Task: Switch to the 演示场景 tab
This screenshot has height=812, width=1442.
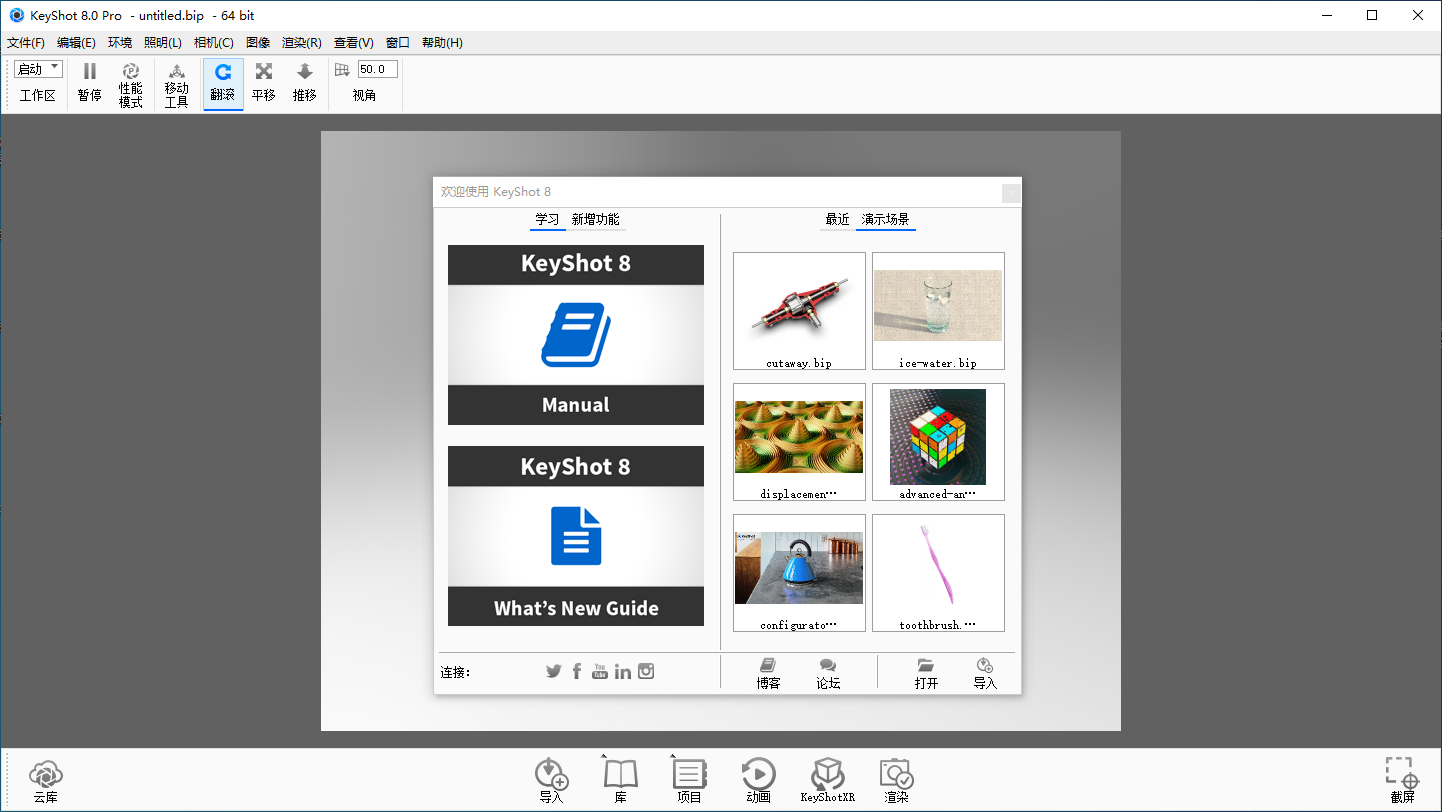Action: click(886, 220)
